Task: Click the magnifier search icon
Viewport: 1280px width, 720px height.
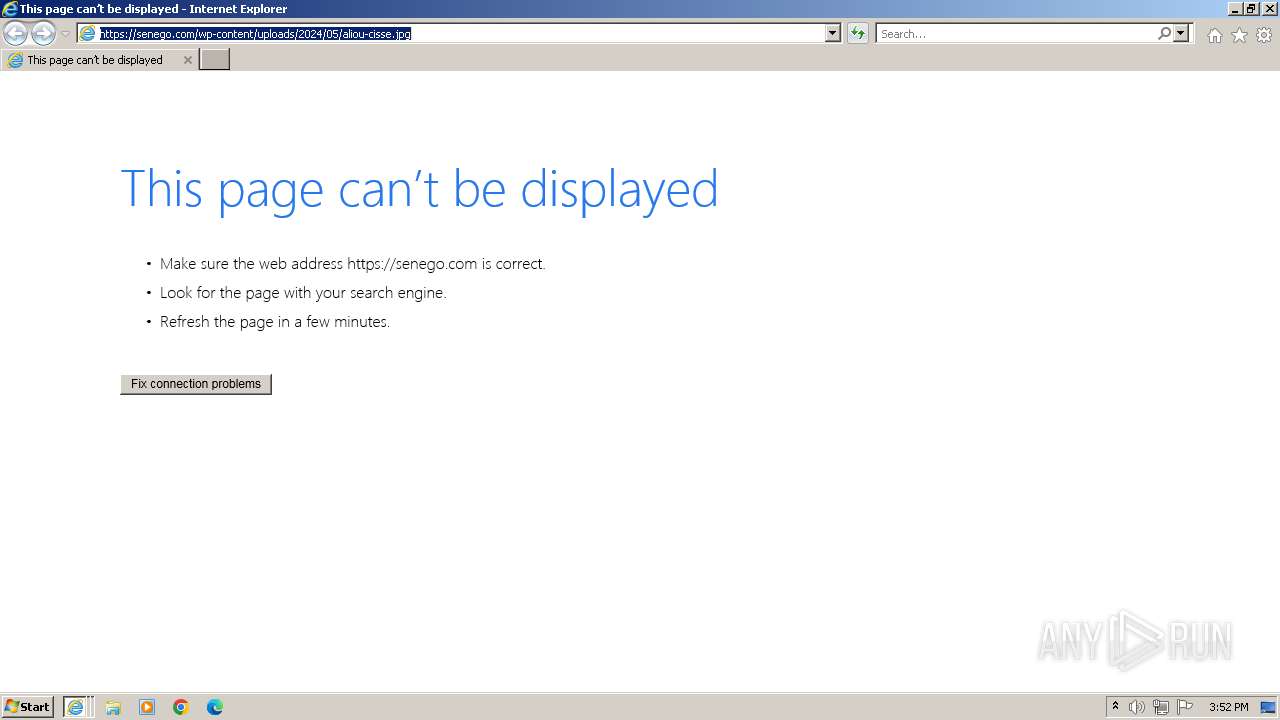Action: click(1164, 33)
